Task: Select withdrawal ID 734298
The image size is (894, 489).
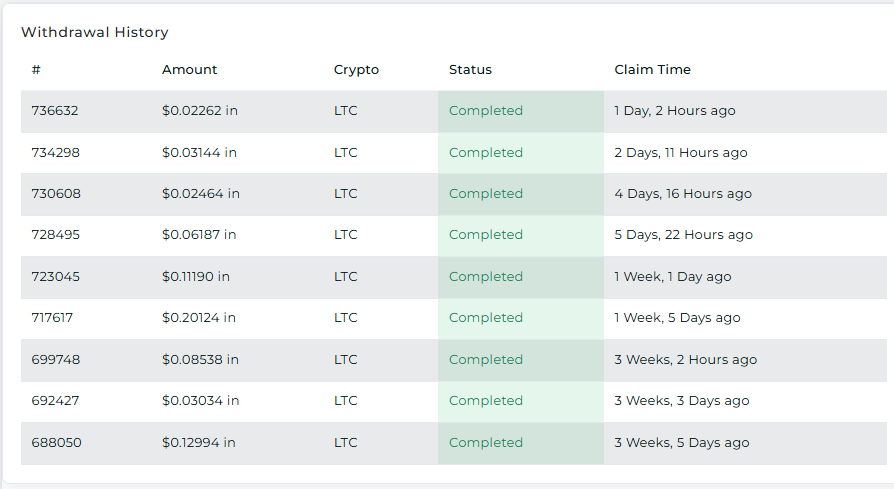Action: (55, 153)
